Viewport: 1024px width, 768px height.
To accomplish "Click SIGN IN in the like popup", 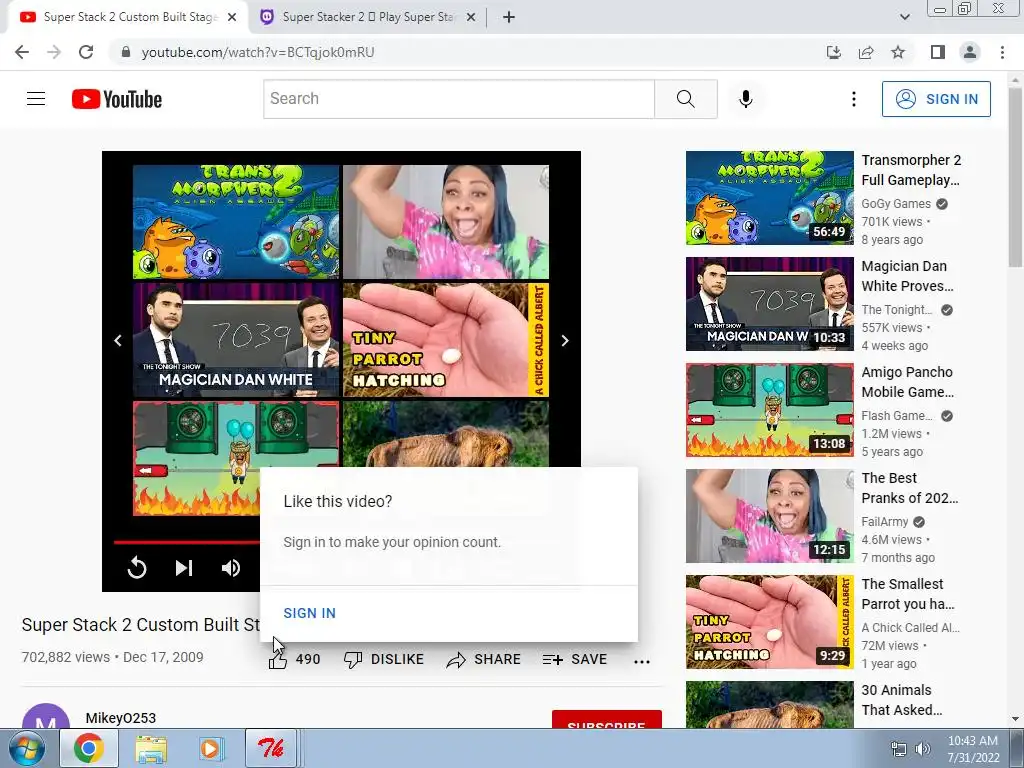I will [x=310, y=613].
